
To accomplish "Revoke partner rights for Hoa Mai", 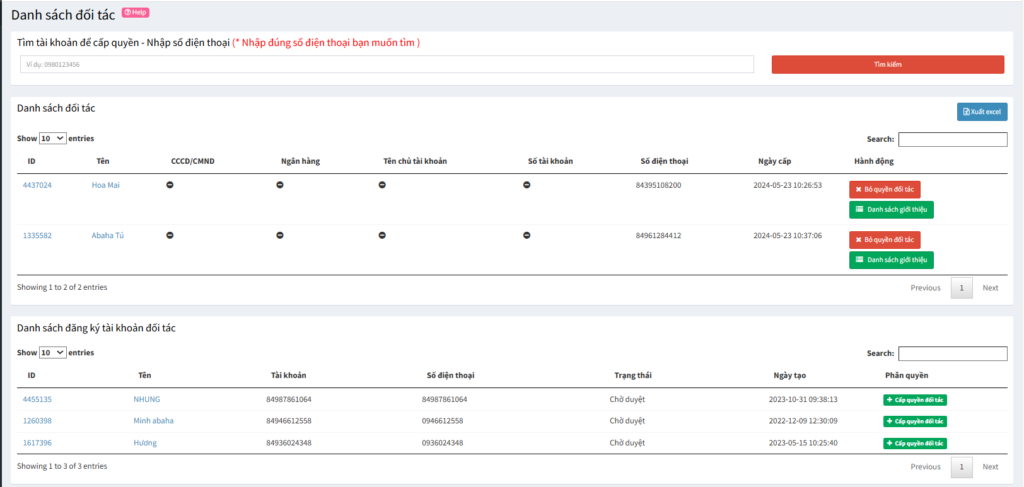I will click(884, 189).
